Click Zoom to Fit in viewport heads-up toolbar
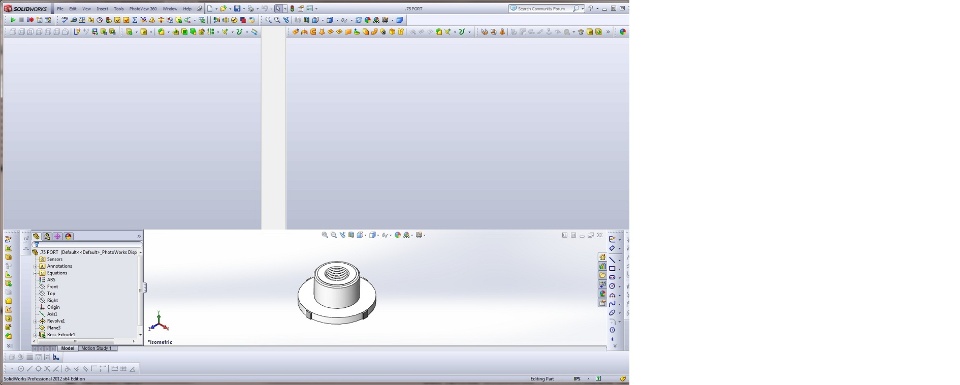 tap(325, 235)
